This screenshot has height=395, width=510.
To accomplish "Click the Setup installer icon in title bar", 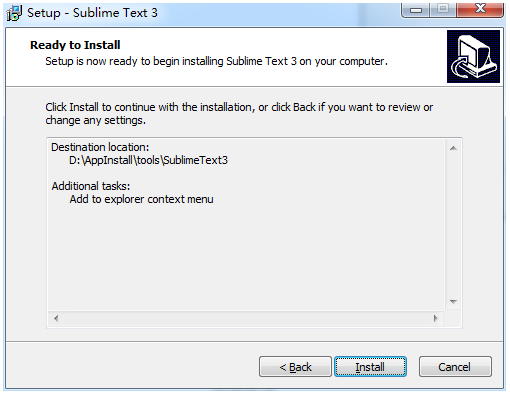I will [x=14, y=13].
